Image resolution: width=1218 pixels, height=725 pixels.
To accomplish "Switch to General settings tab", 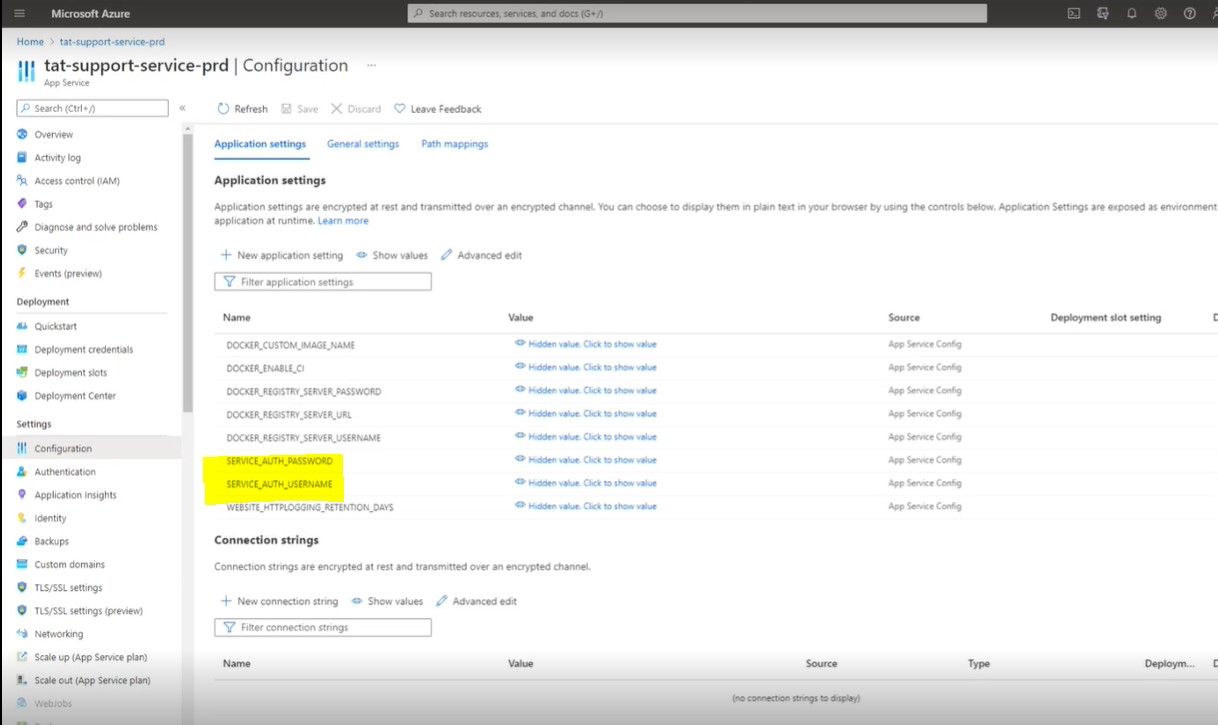I will [x=363, y=144].
